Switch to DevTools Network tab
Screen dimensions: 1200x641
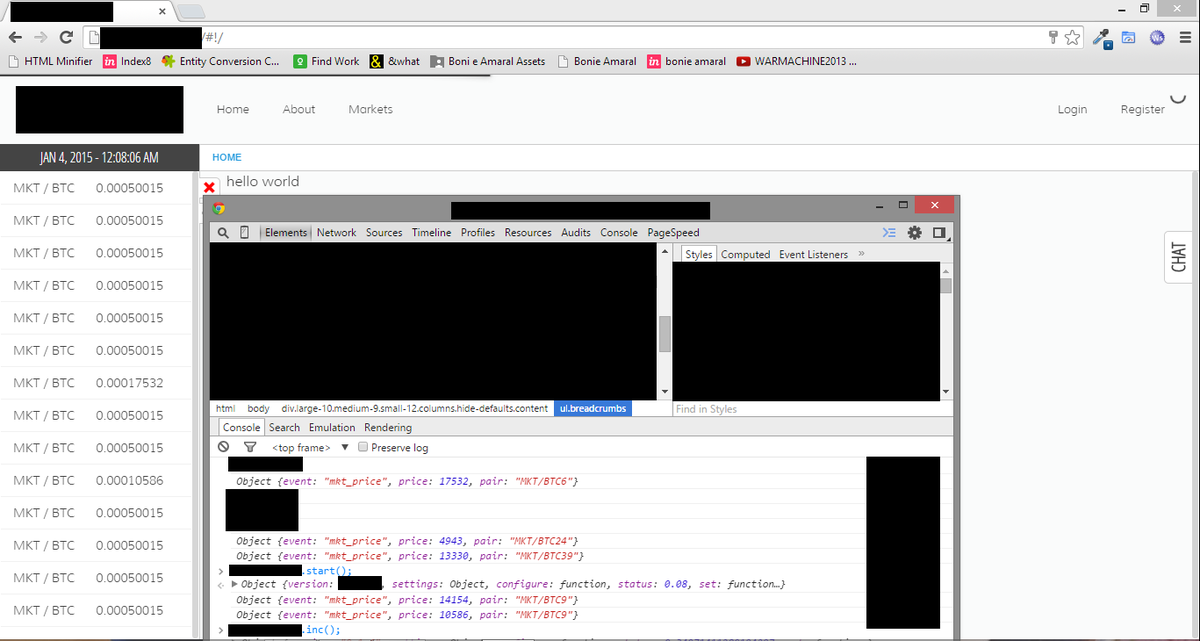pyautogui.click(x=336, y=232)
